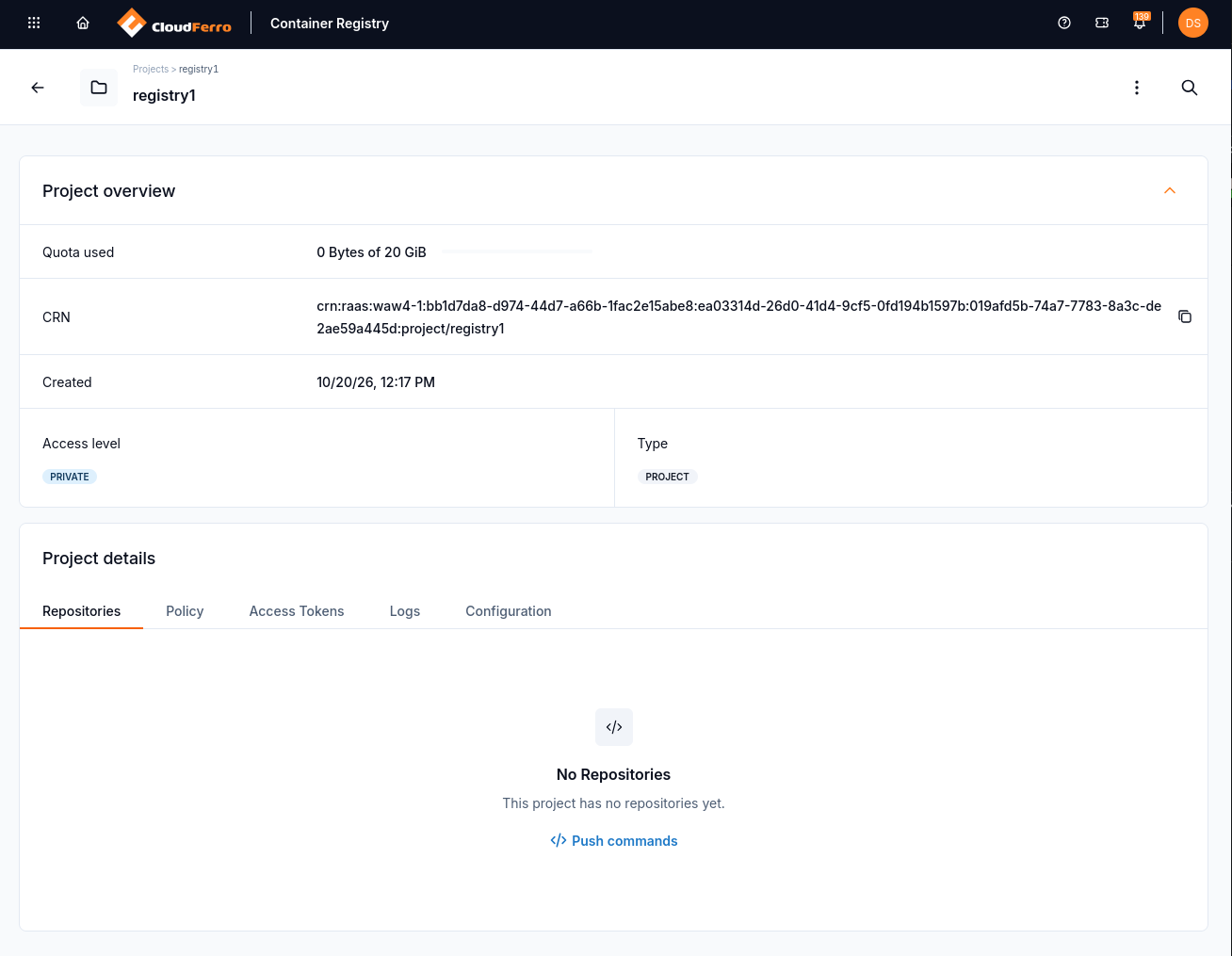Screen dimensions: 1232x956
Task: Click the 'No Repositories' heading
Action: [614, 774]
